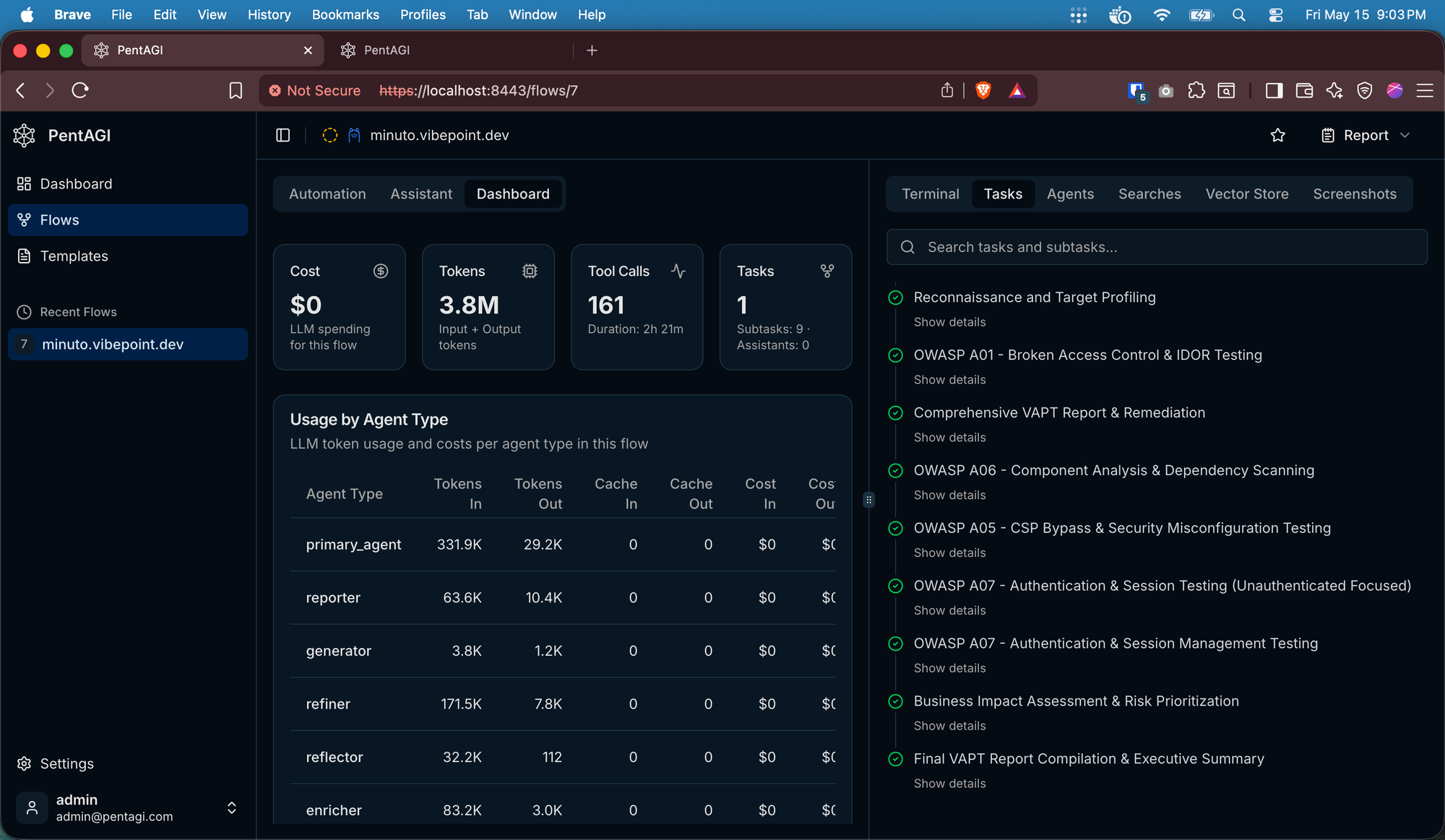Open the Bookmarks menu in menu bar
1445x840 pixels.
click(x=345, y=14)
